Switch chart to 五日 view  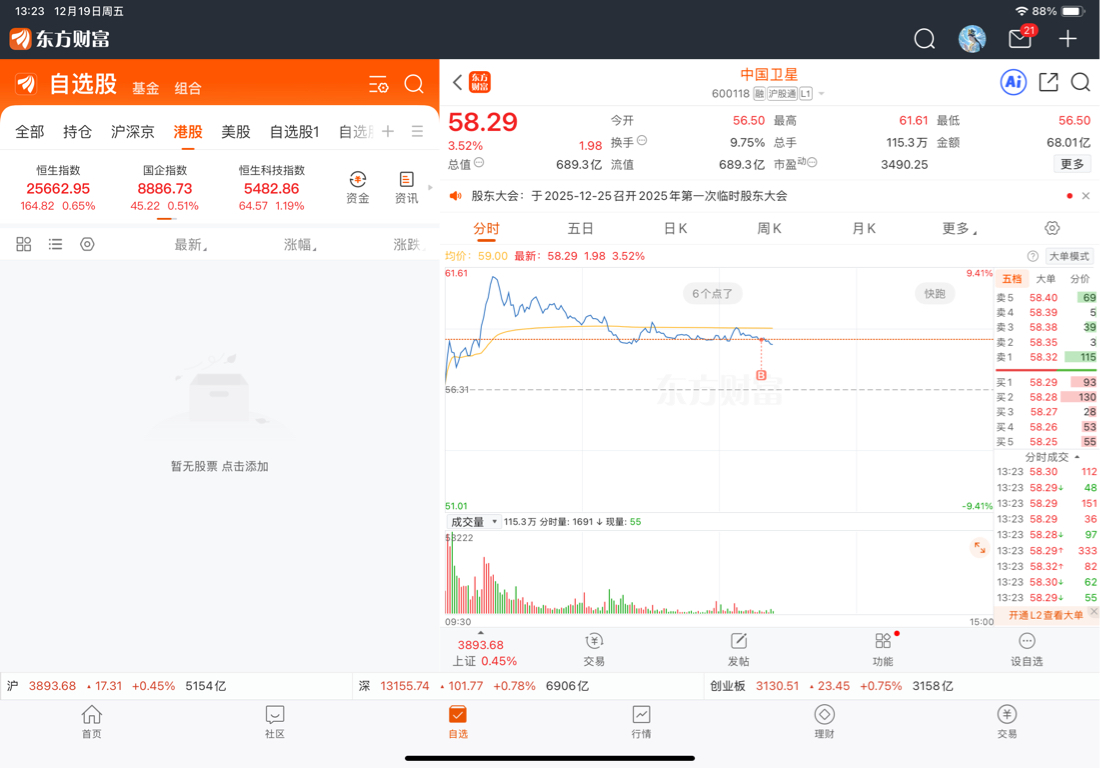580,229
